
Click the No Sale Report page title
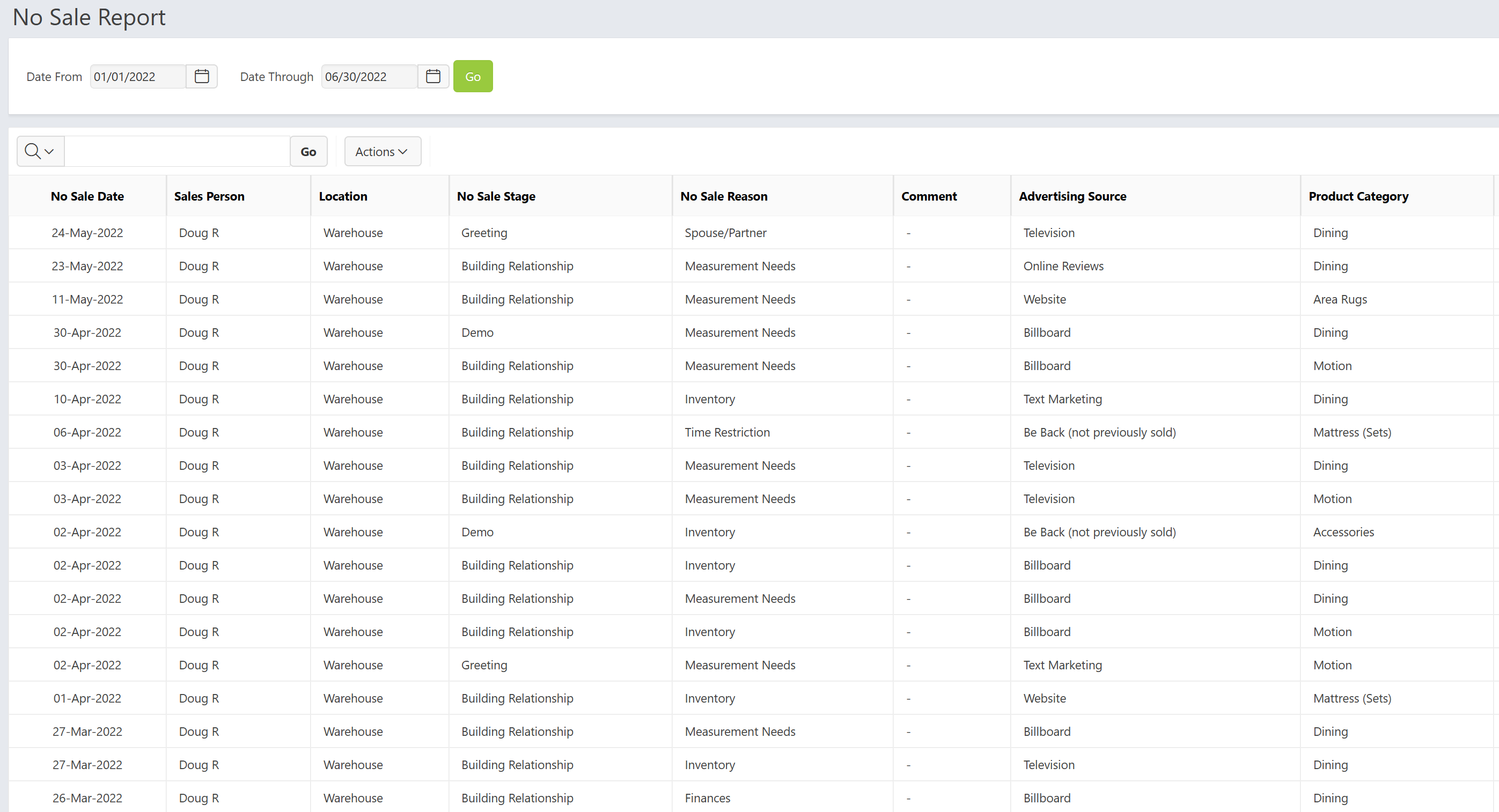(89, 17)
